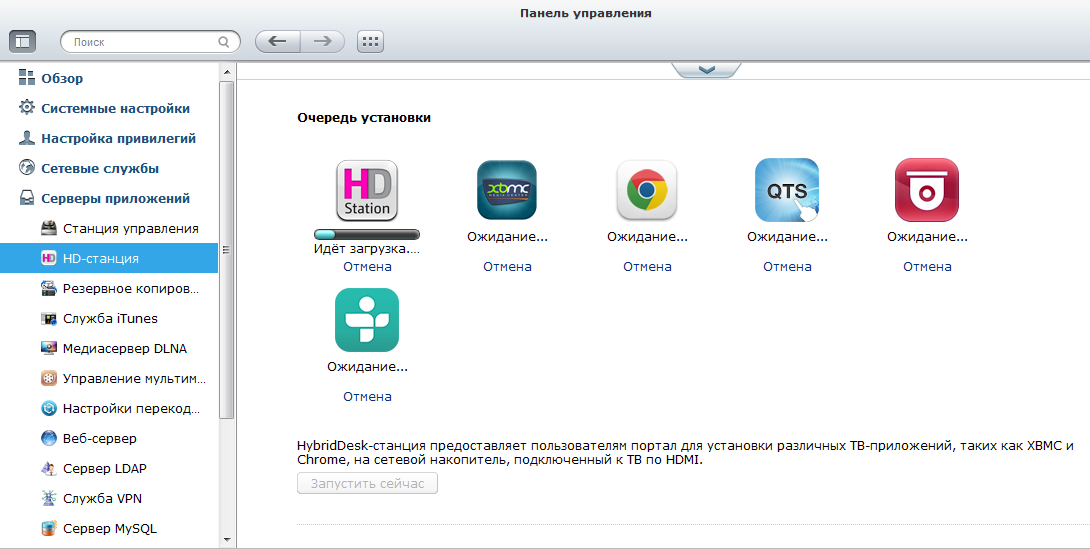Viewport: 1090px width, 549px height.
Task: Click the HD Station download progress bar
Action: [x=367, y=235]
